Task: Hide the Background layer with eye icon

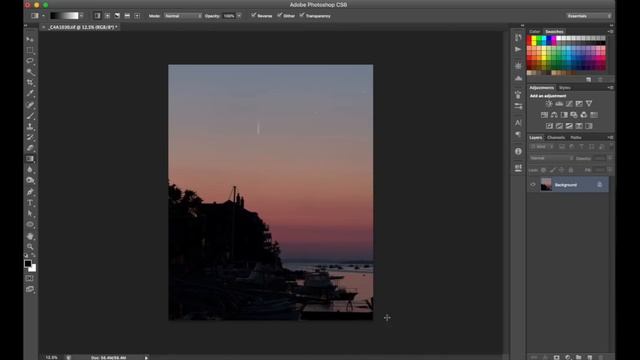Action: coord(533,185)
